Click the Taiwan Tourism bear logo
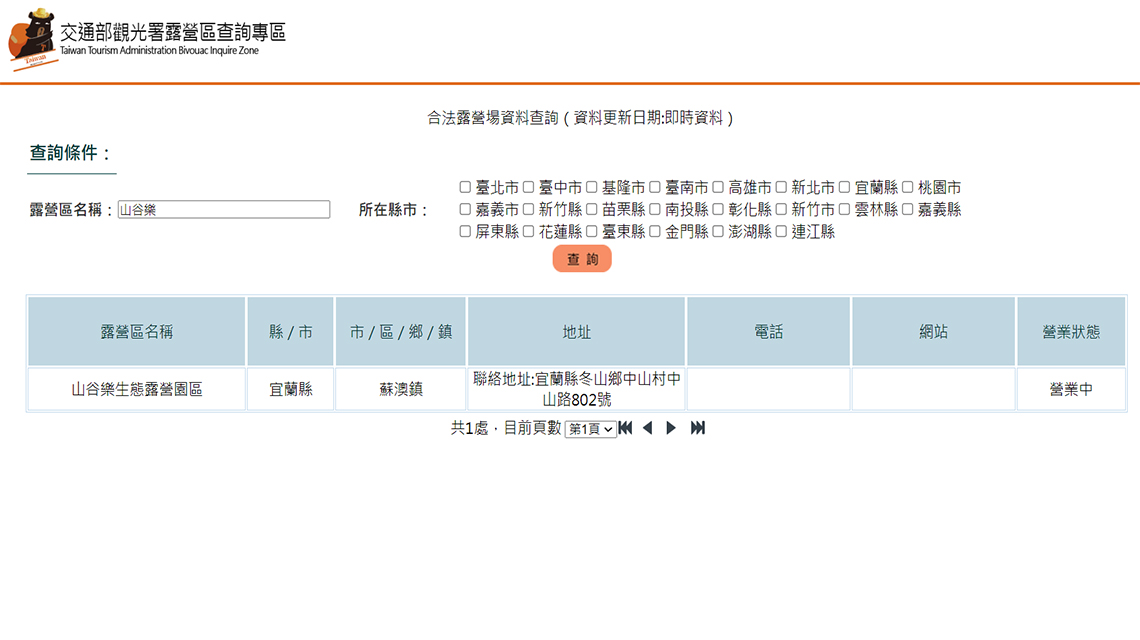 click(32, 38)
